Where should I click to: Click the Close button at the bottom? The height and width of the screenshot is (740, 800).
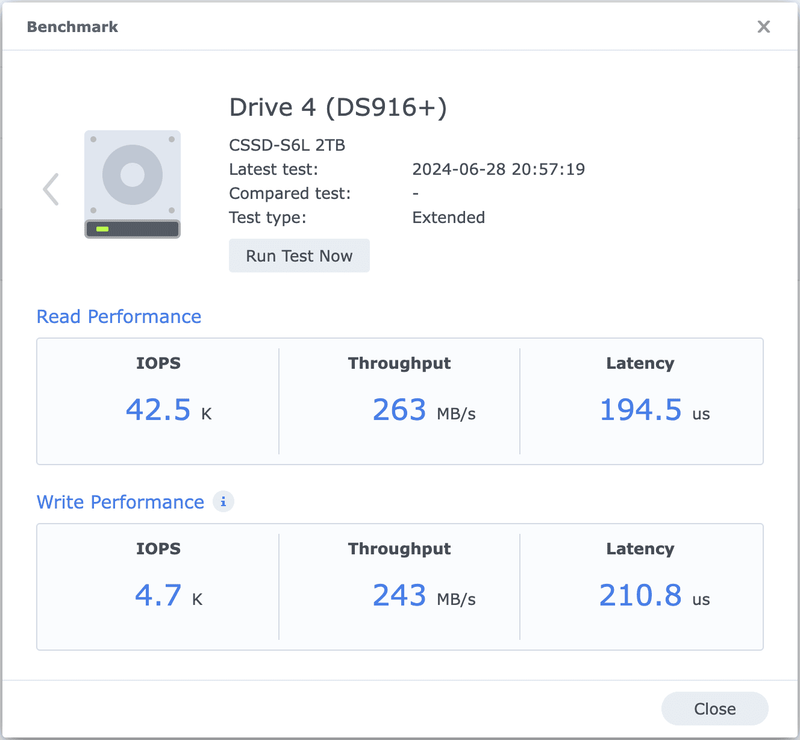[714, 709]
